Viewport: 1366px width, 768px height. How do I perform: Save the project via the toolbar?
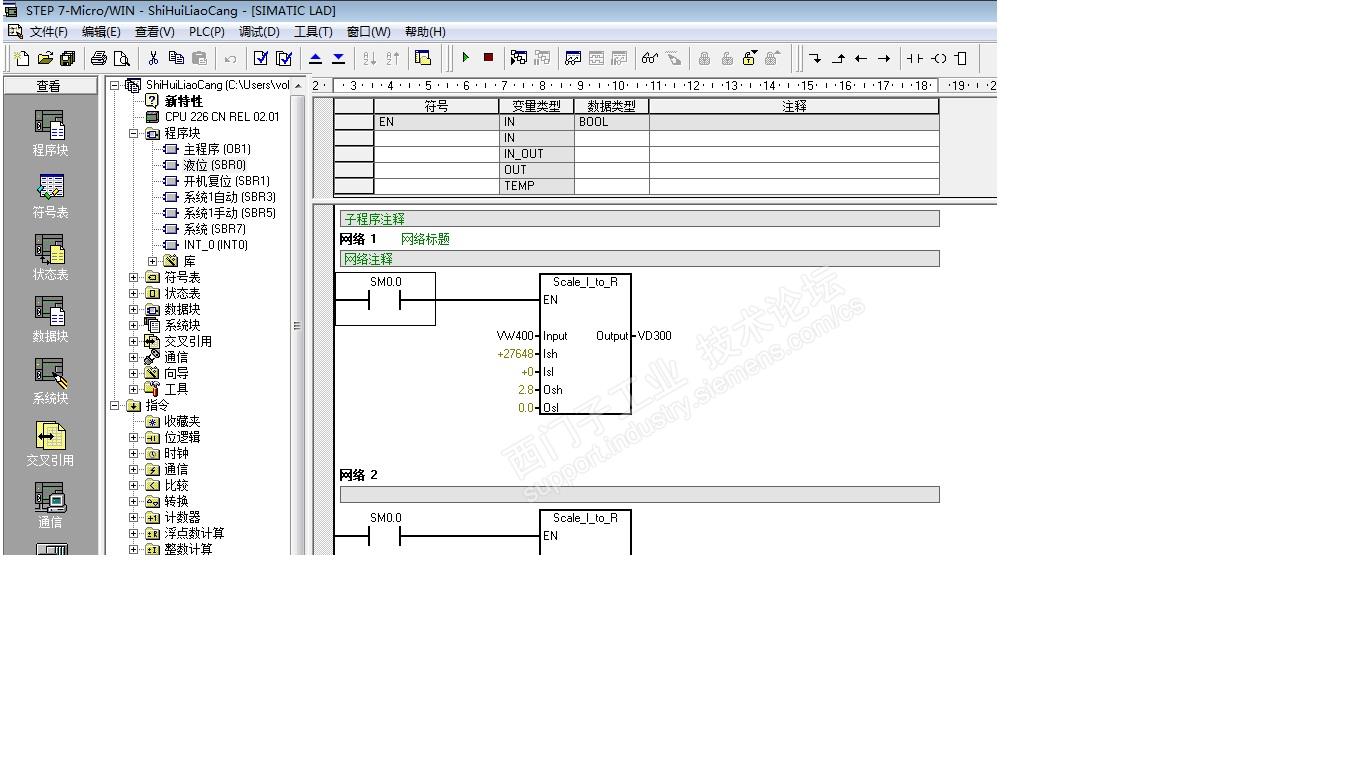tap(68, 58)
